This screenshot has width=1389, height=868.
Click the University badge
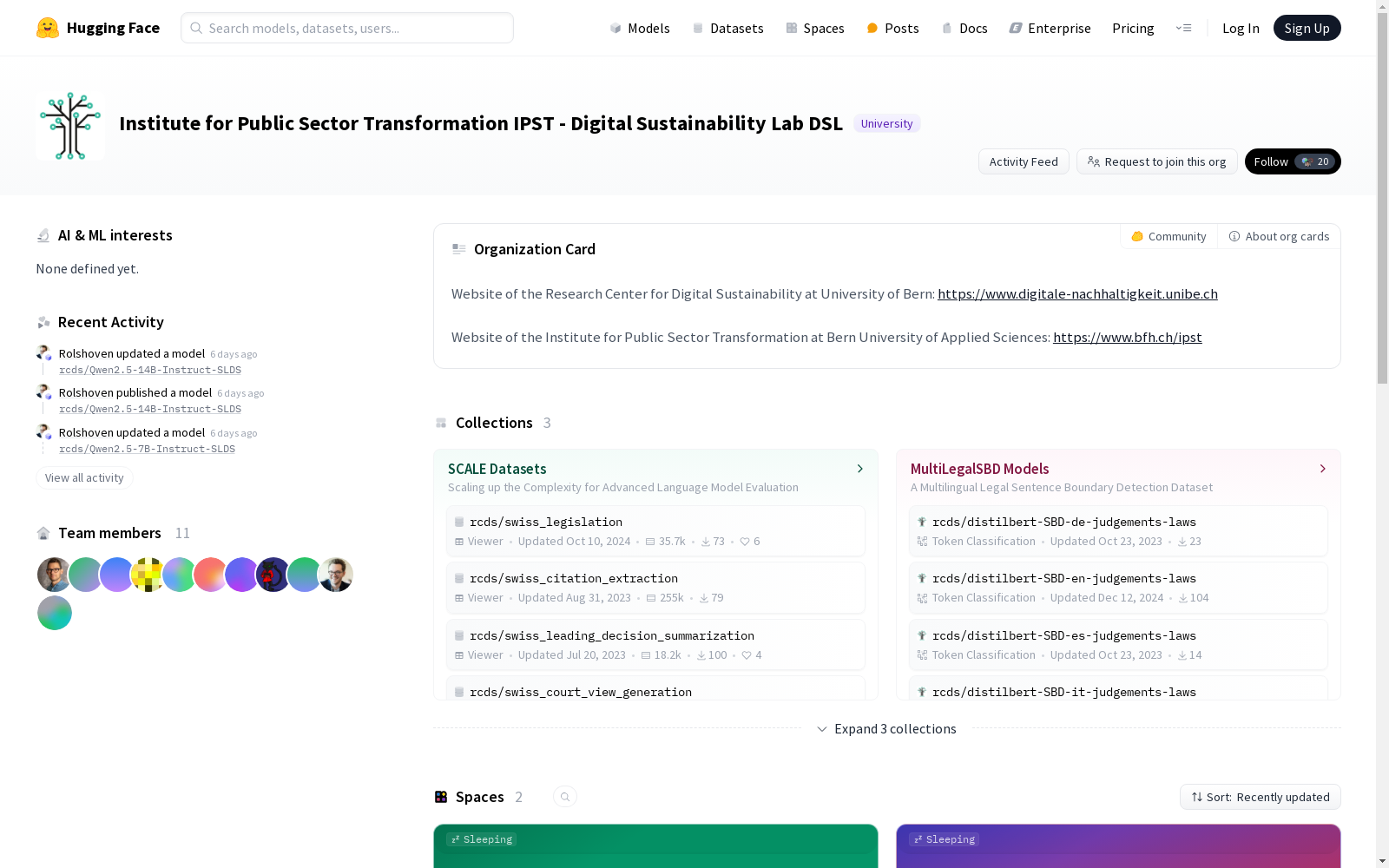[x=886, y=123]
